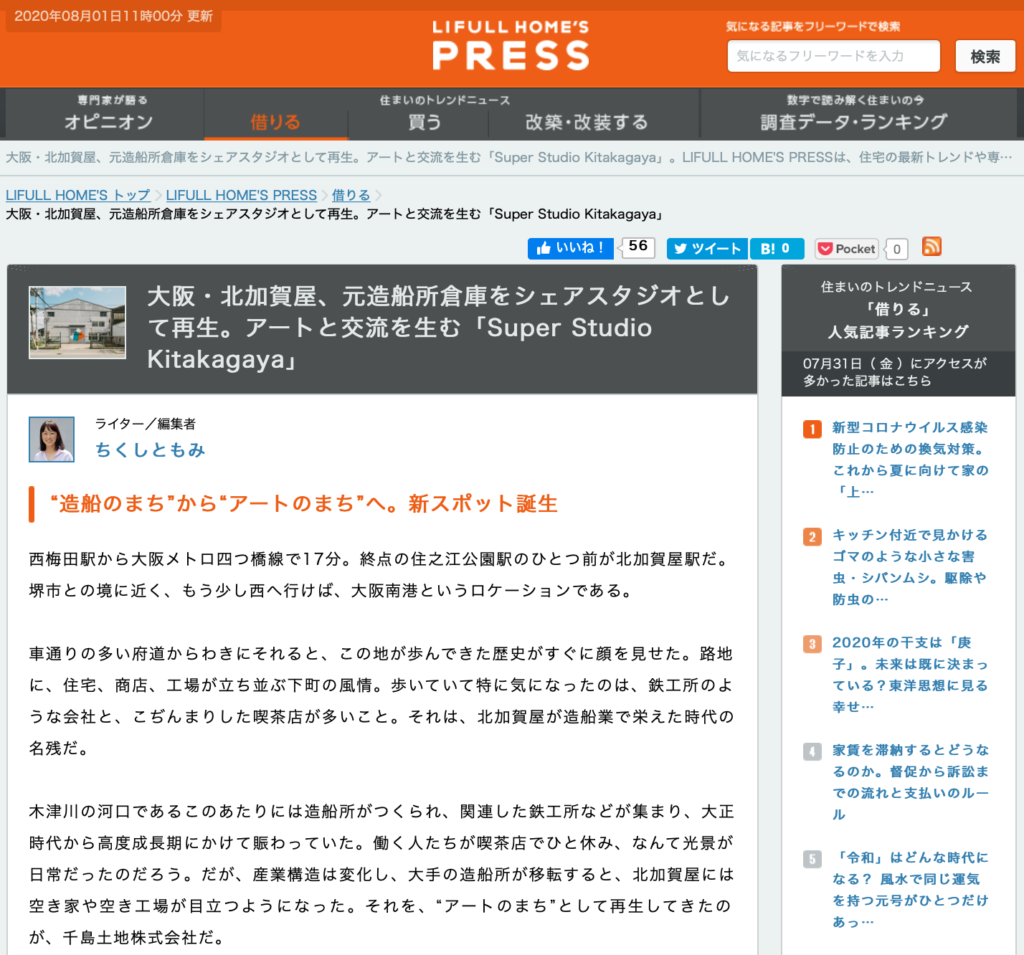Open ranking article 3 about 2020年の干支
The width and height of the screenshot is (1024, 955).
(x=909, y=674)
